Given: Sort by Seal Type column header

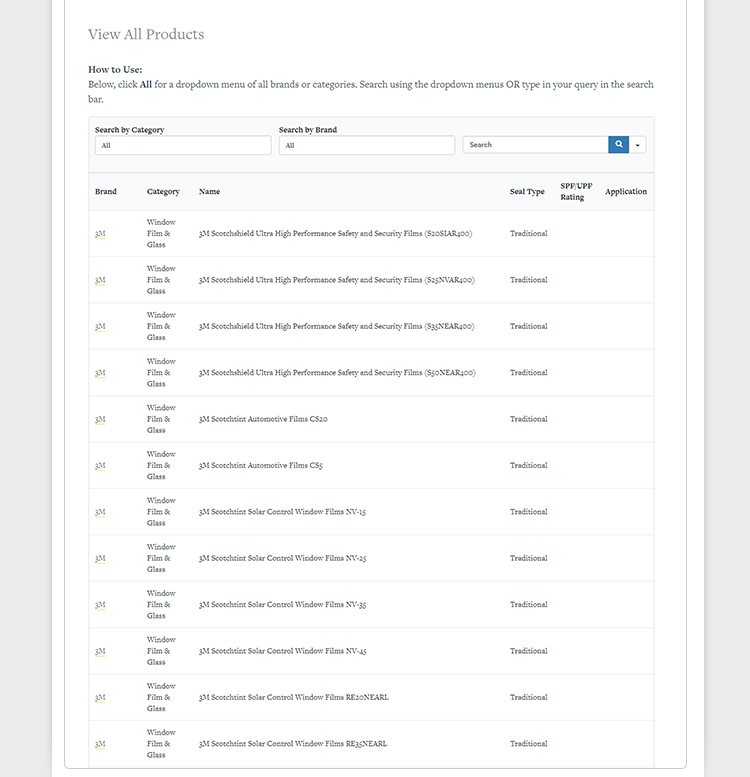Looking at the screenshot, I should [x=527, y=191].
